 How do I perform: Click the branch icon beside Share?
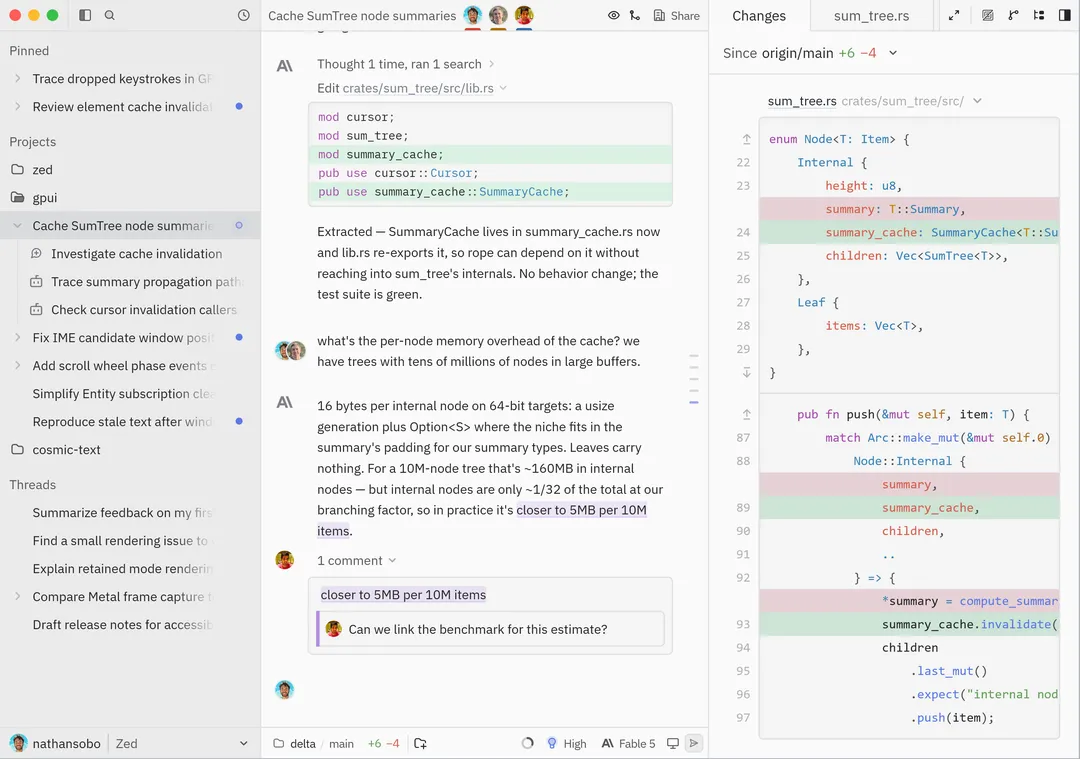[x=635, y=15]
